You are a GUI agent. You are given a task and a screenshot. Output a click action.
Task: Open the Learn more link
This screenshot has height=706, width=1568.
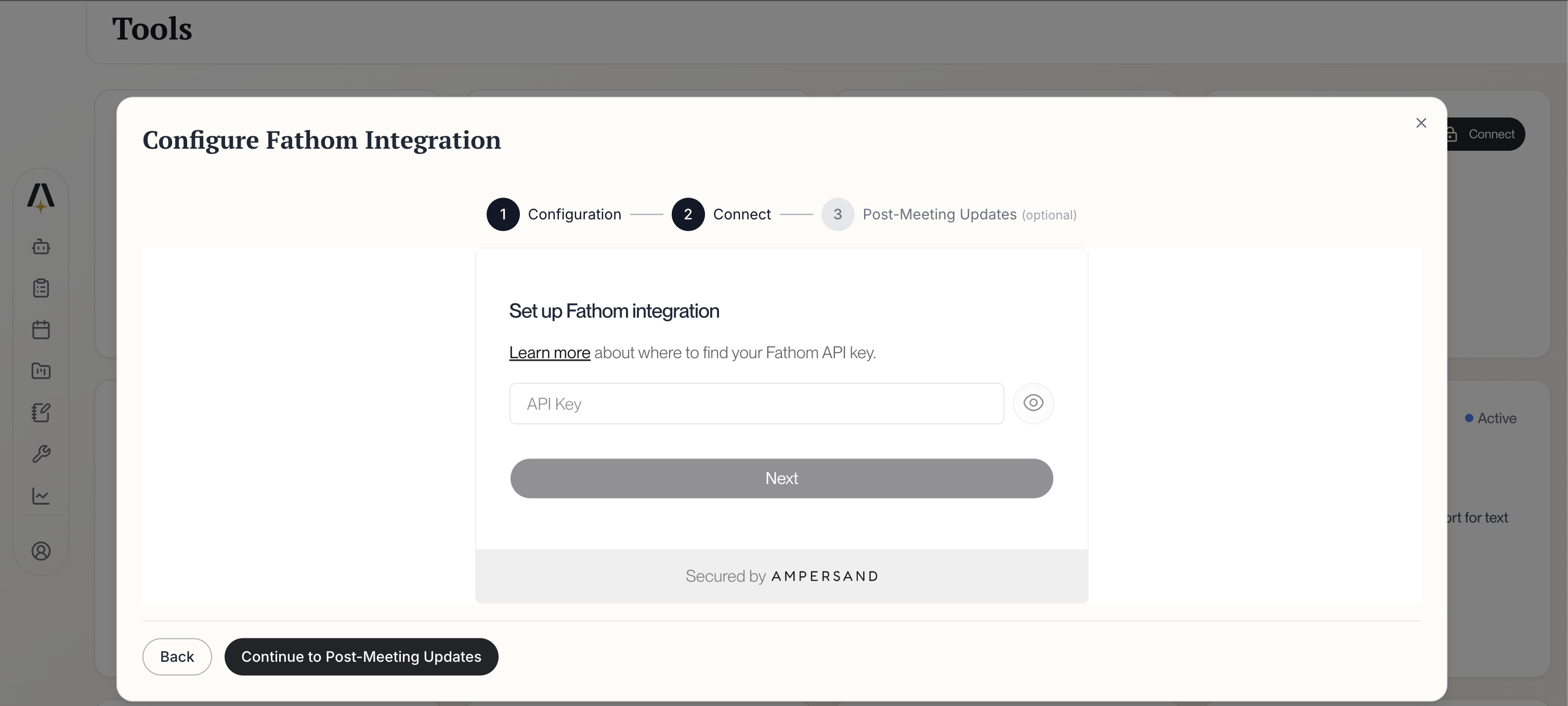(548, 352)
